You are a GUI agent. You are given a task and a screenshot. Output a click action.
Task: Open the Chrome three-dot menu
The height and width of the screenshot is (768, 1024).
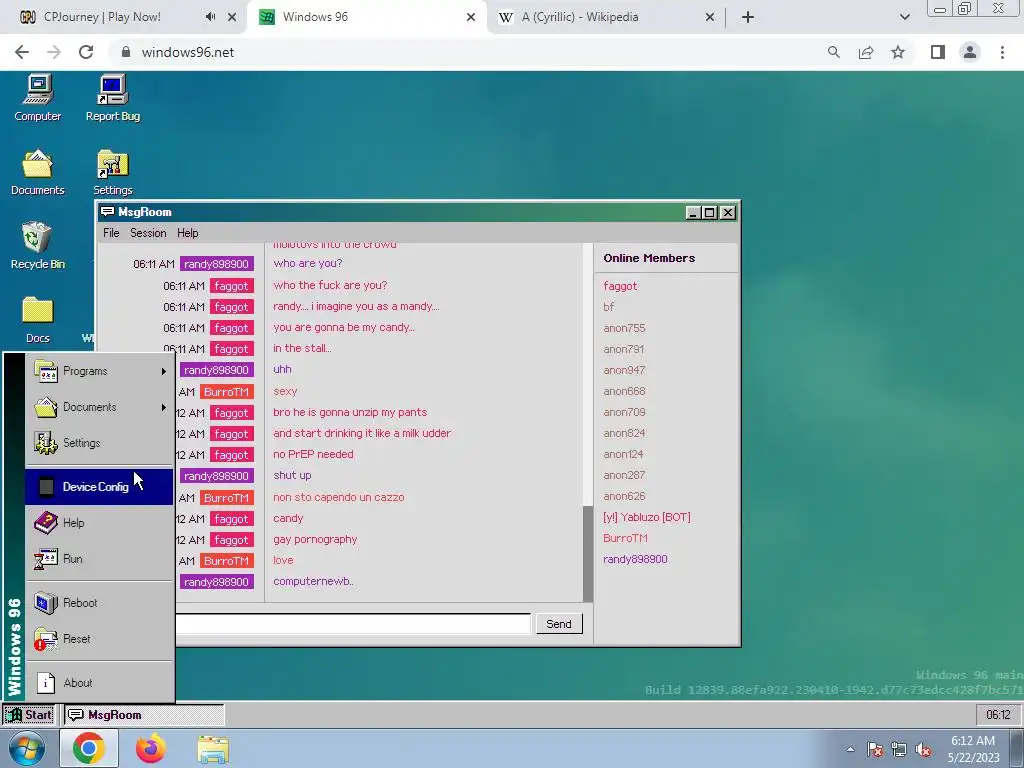point(1002,52)
